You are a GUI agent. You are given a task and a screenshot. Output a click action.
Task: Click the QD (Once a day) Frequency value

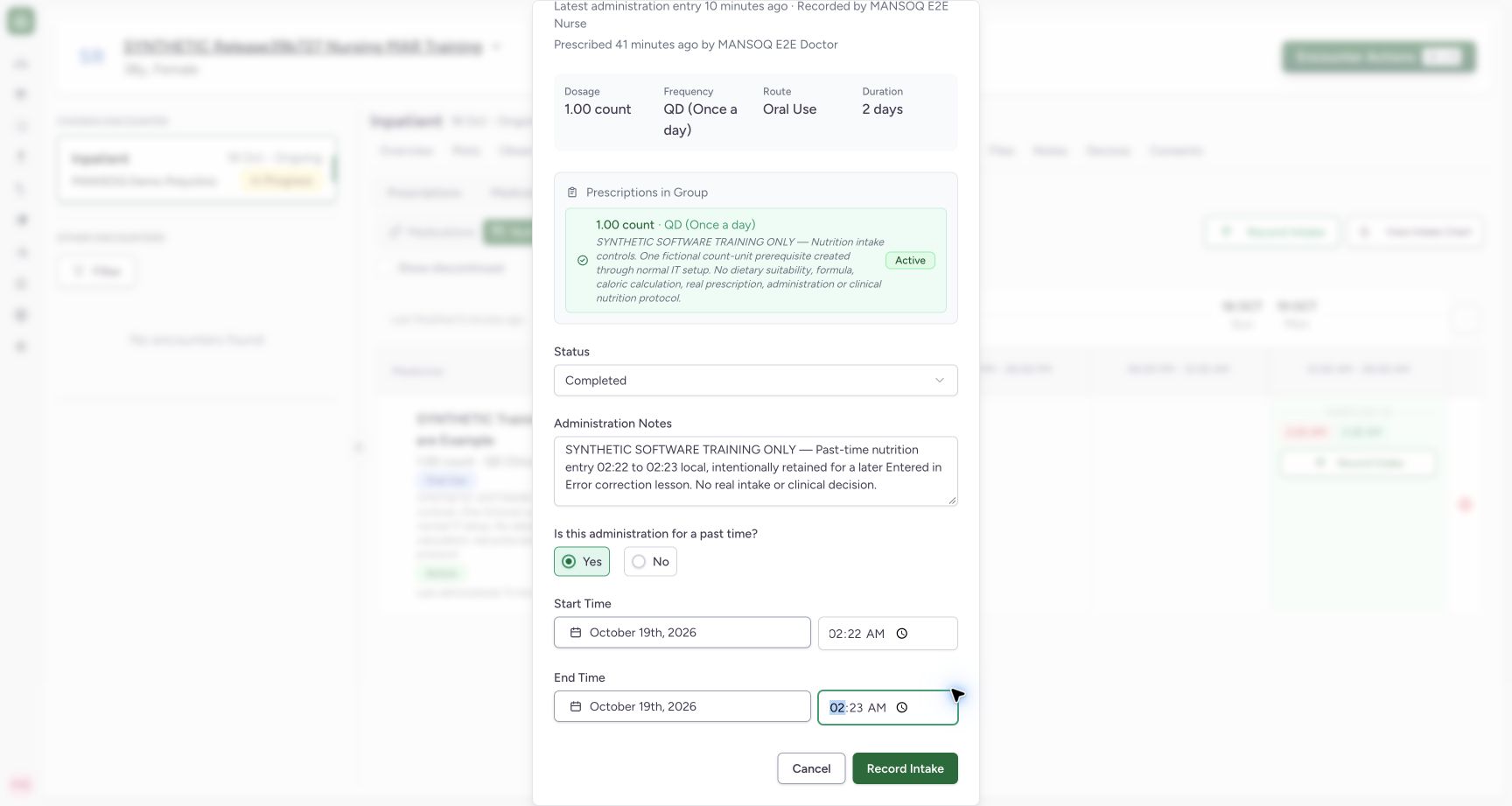tap(700, 120)
